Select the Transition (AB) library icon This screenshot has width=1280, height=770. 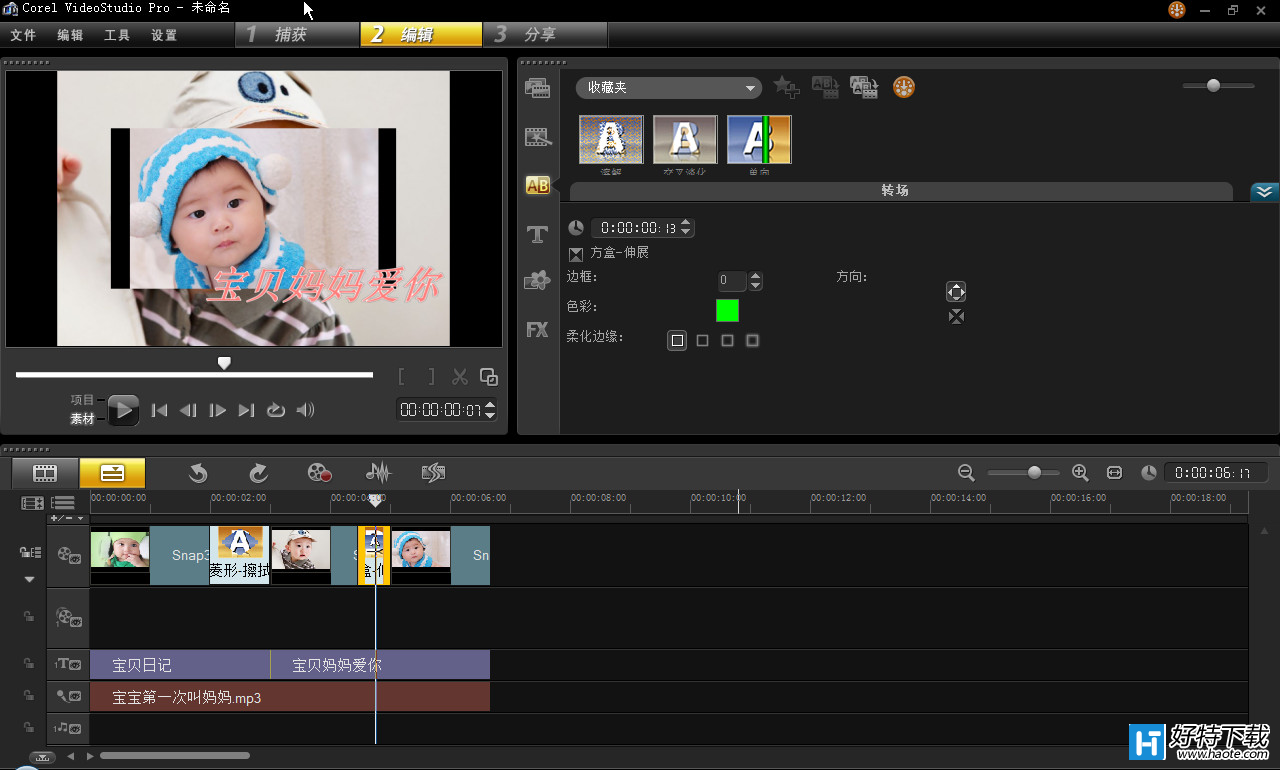coord(538,185)
